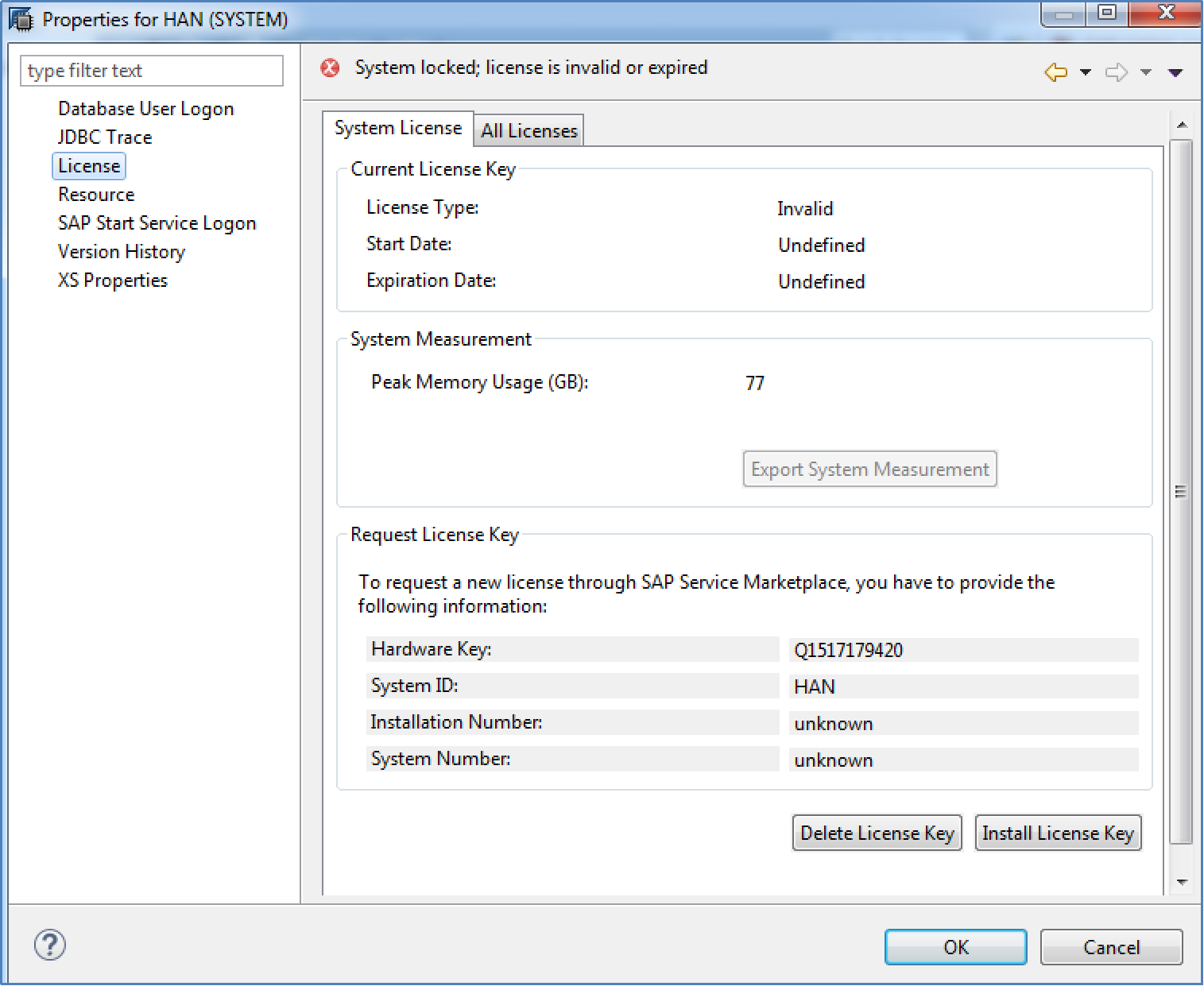Click Delete License Key
The width and height of the screenshot is (1204, 986).
877,833
